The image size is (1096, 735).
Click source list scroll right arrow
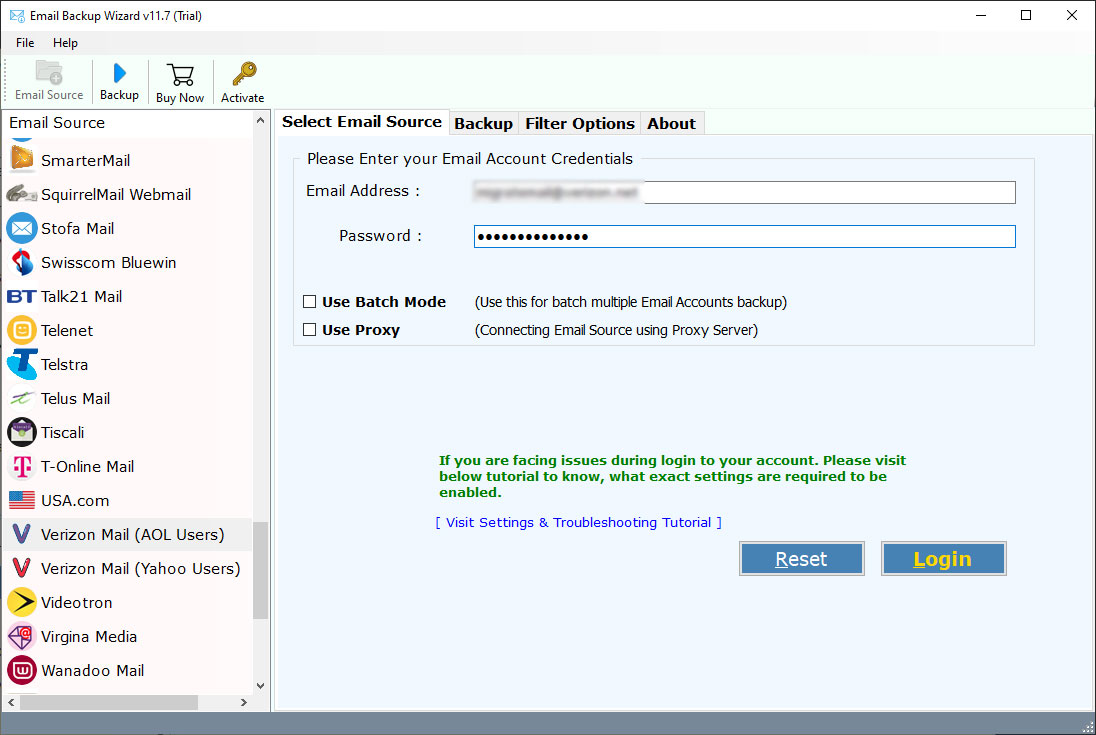[x=244, y=702]
